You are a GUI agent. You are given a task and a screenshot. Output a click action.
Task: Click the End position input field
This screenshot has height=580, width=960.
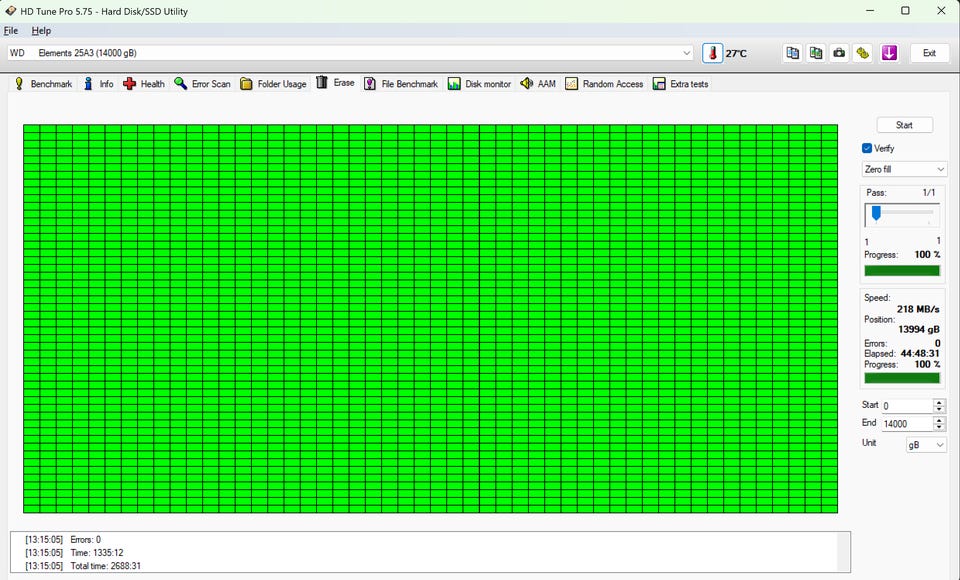coord(907,424)
